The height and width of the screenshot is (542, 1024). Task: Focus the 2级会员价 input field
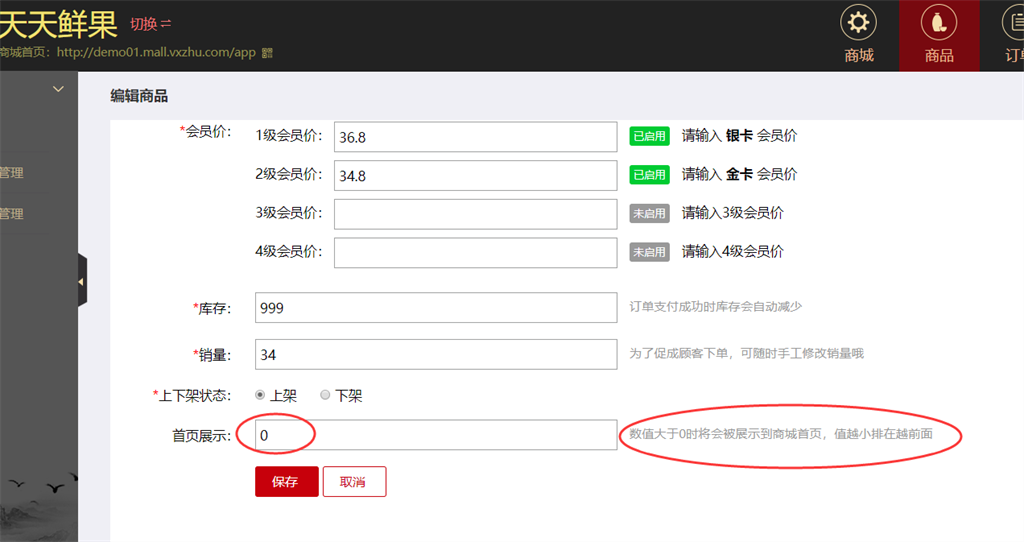point(475,176)
